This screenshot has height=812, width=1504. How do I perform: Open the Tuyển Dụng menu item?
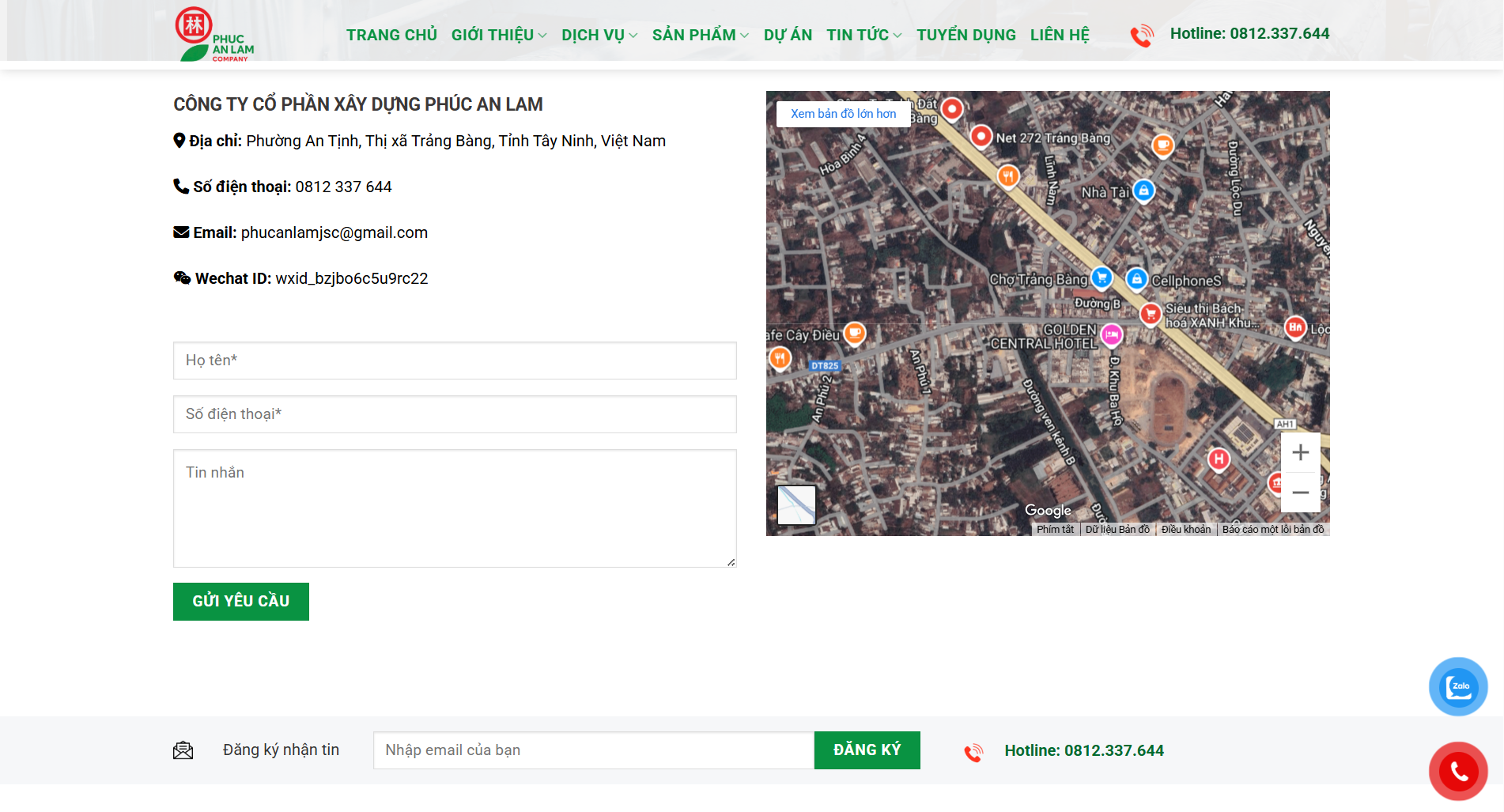966,35
